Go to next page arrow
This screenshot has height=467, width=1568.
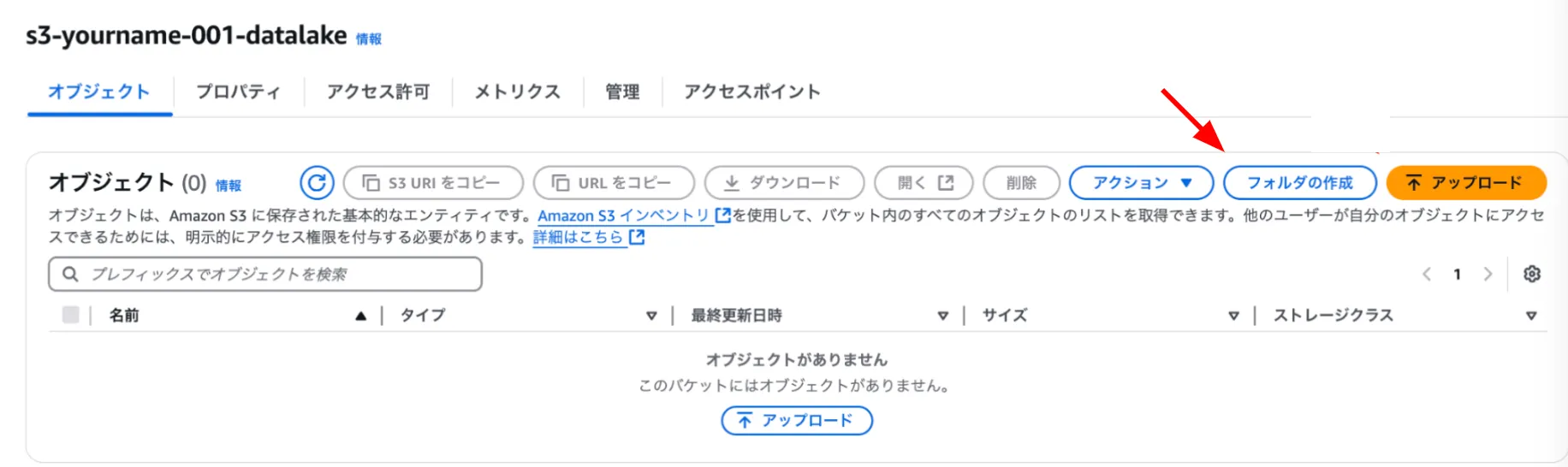[x=1488, y=274]
